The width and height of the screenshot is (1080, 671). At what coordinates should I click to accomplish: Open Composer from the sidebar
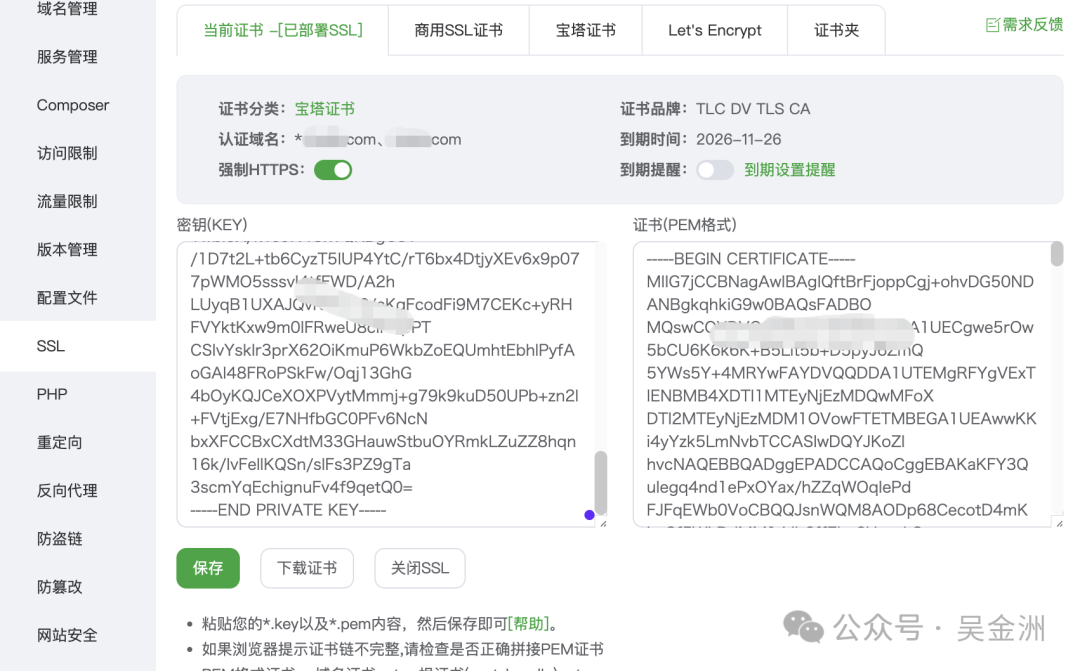pyautogui.click(x=71, y=105)
